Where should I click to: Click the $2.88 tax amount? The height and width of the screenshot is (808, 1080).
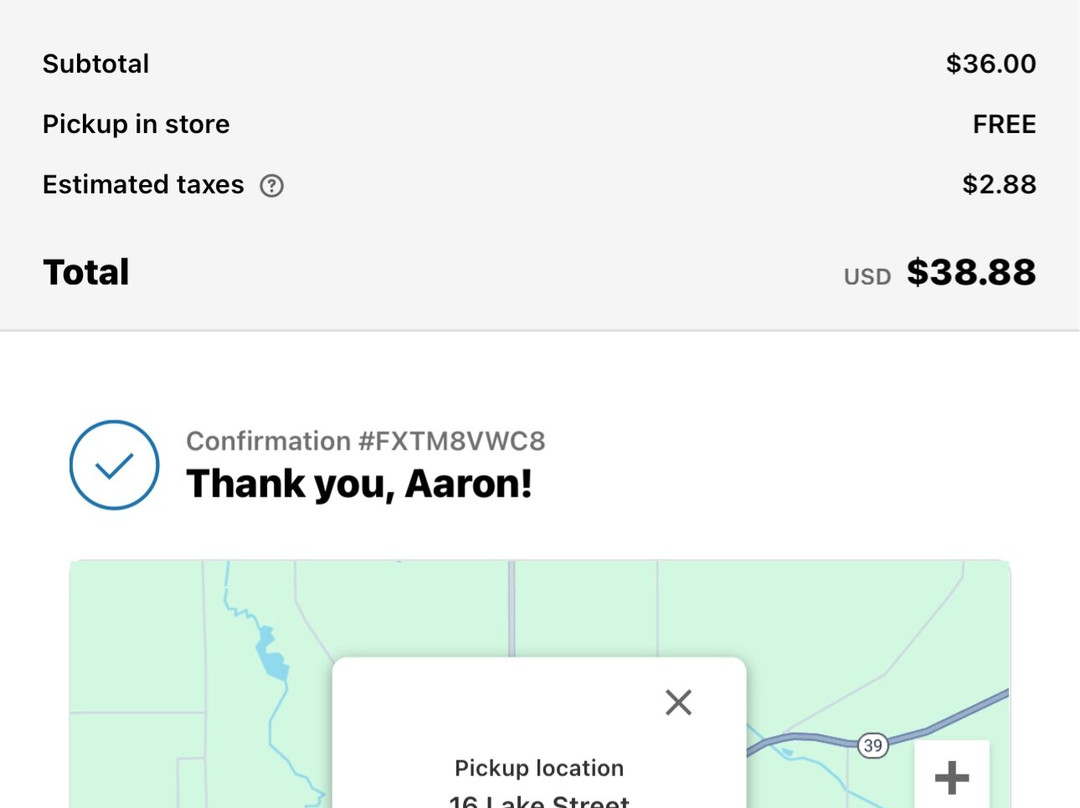[999, 185]
